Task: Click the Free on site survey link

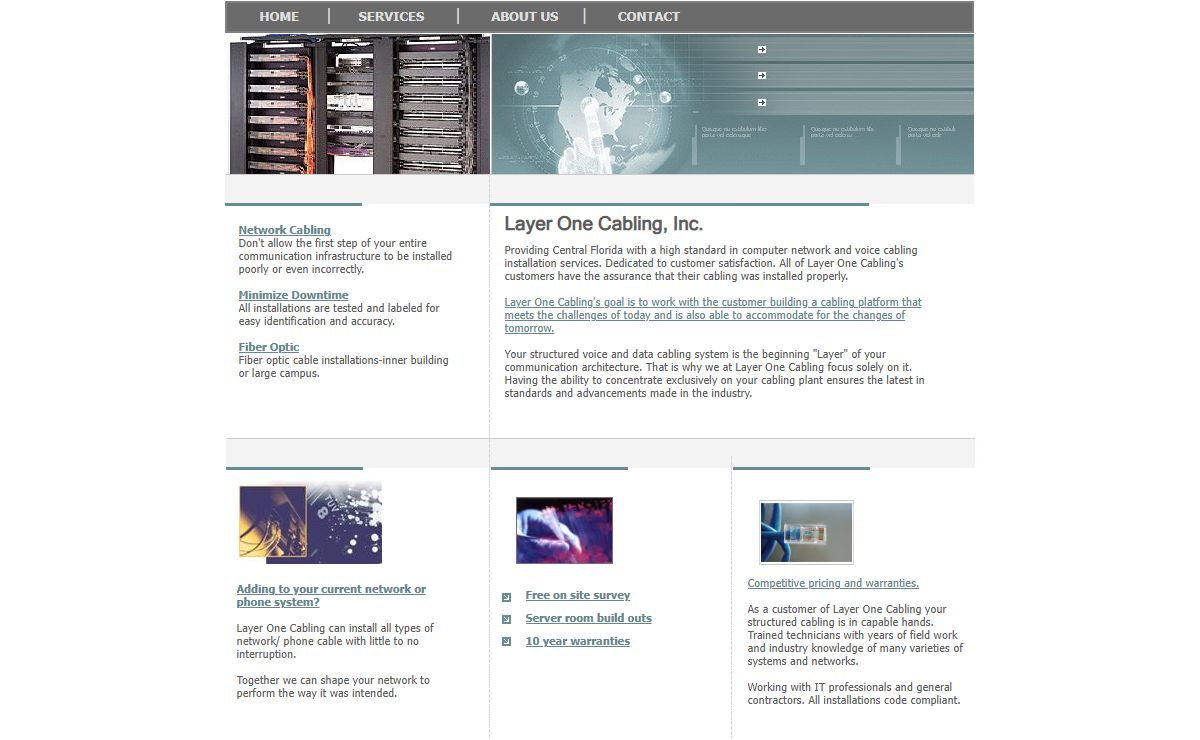Action: [x=577, y=595]
